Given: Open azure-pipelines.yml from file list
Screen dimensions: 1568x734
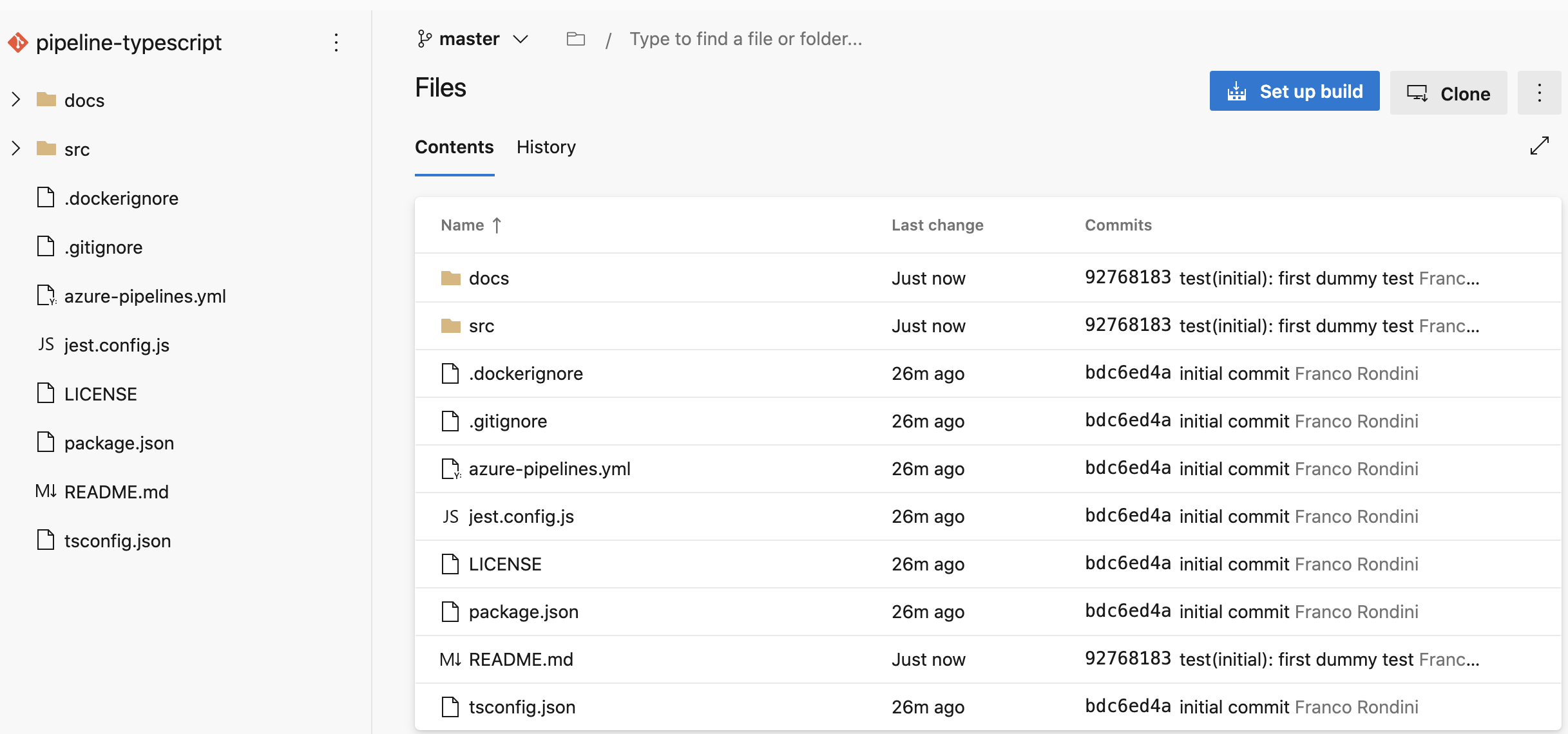Looking at the screenshot, I should [x=549, y=469].
